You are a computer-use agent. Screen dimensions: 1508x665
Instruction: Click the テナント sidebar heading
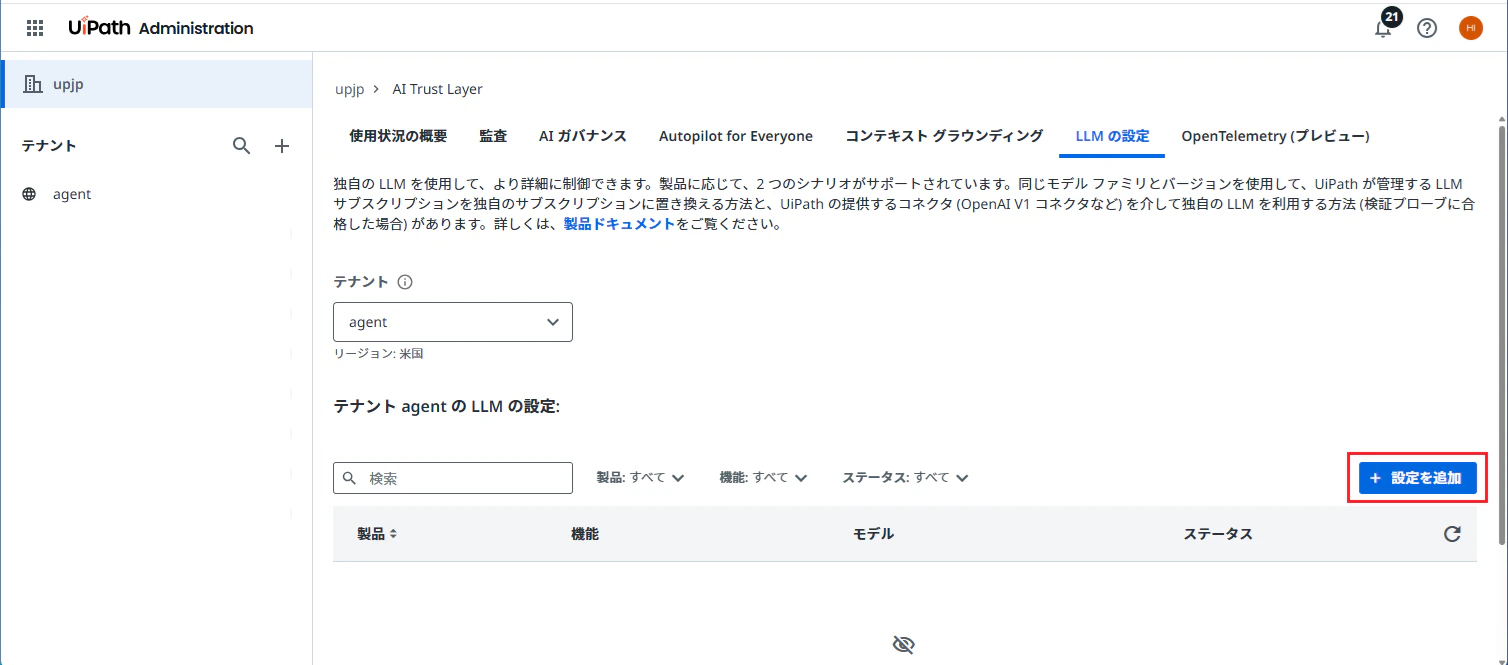tap(49, 146)
